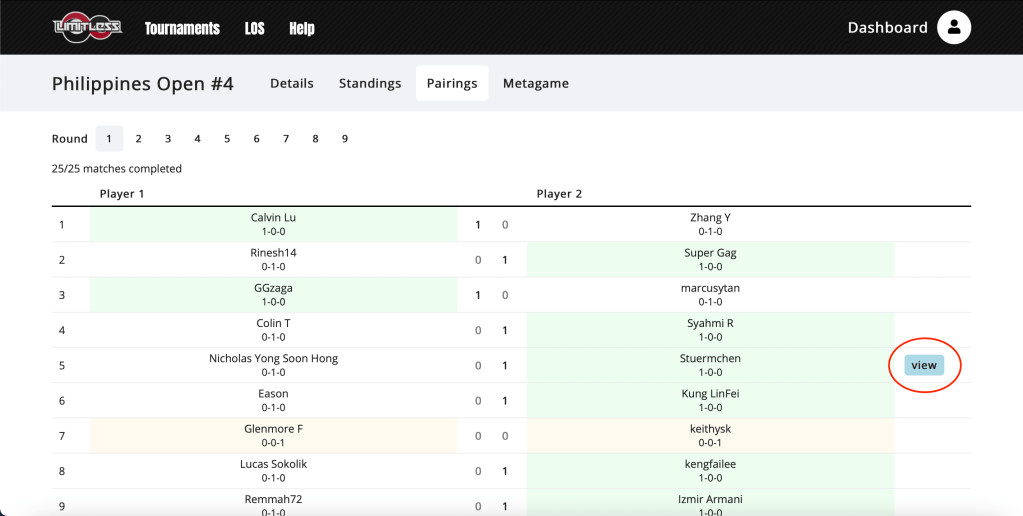Image resolution: width=1023 pixels, height=516 pixels.
Task: Click on player Syahmi R
Action: click(x=710, y=323)
